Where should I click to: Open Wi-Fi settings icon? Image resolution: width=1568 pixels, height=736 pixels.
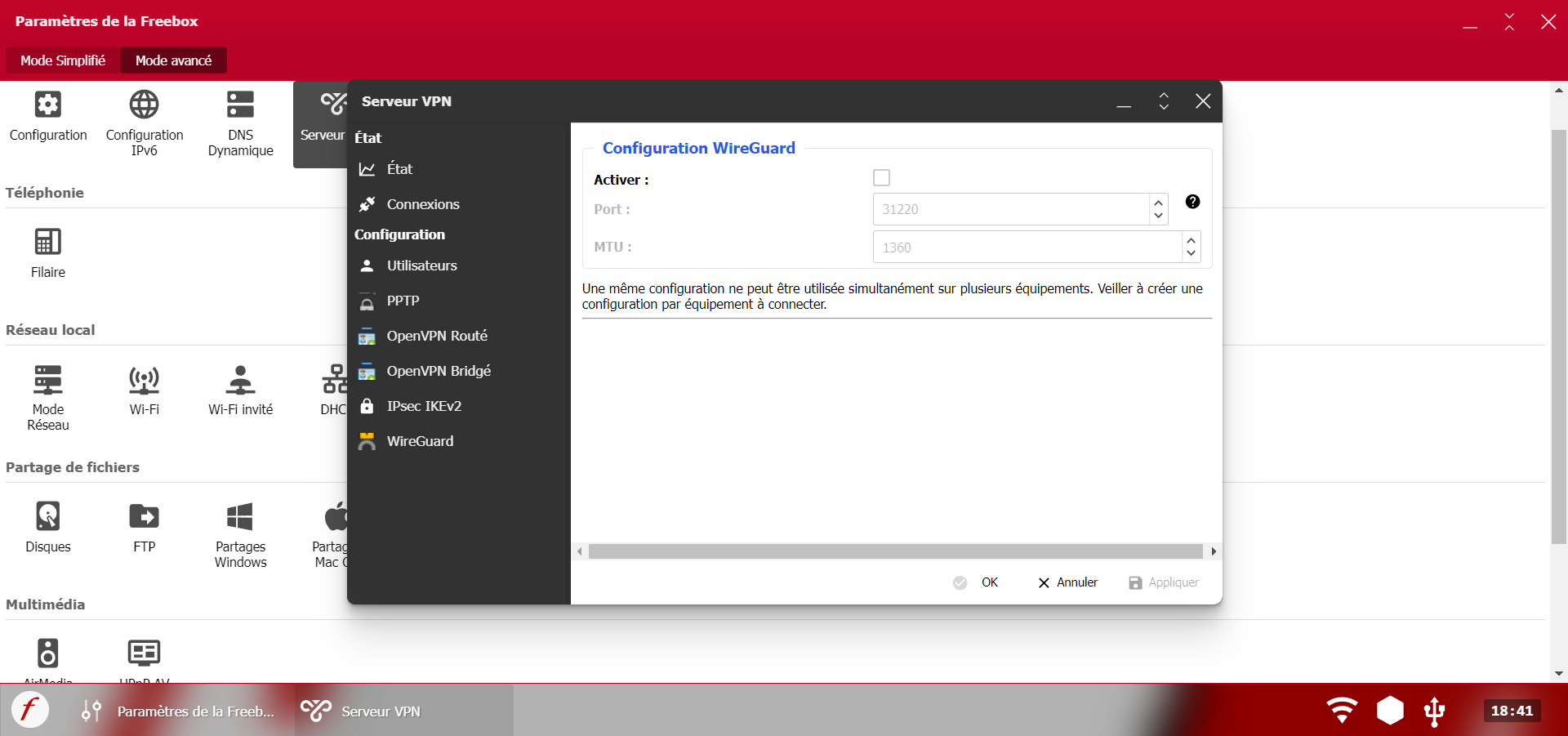click(x=145, y=379)
